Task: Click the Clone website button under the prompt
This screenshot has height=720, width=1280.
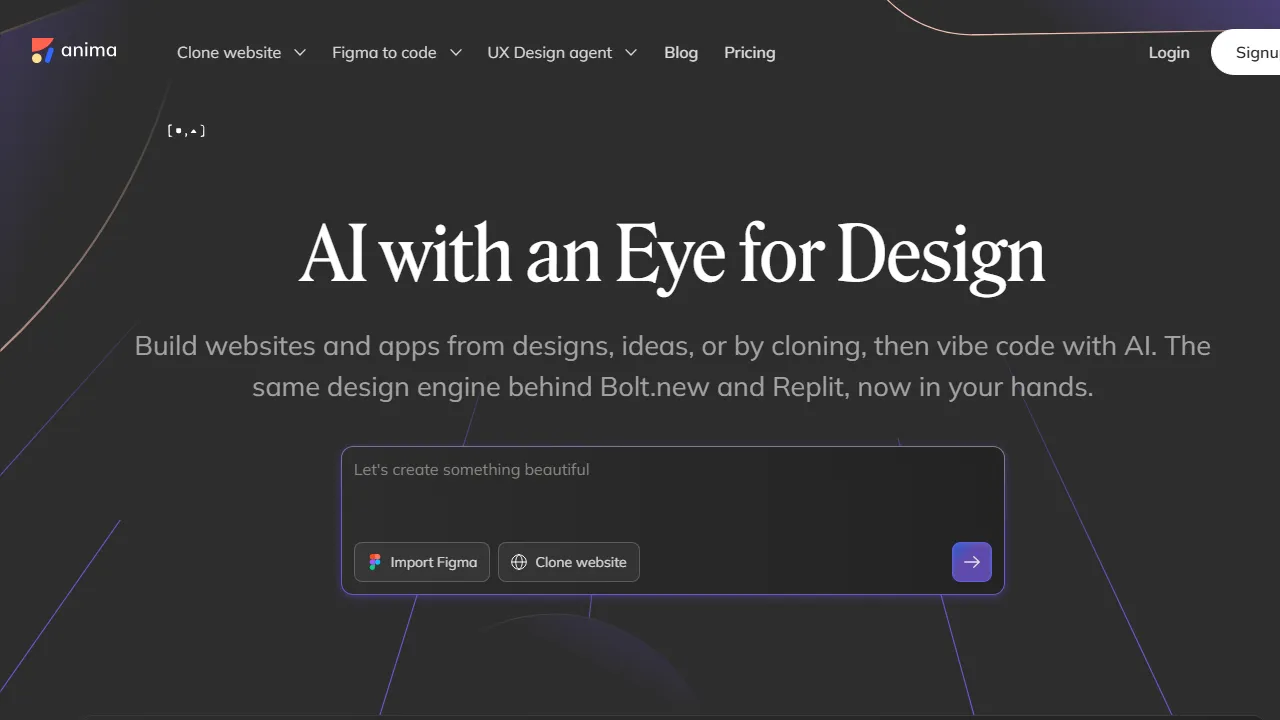Action: (x=569, y=562)
